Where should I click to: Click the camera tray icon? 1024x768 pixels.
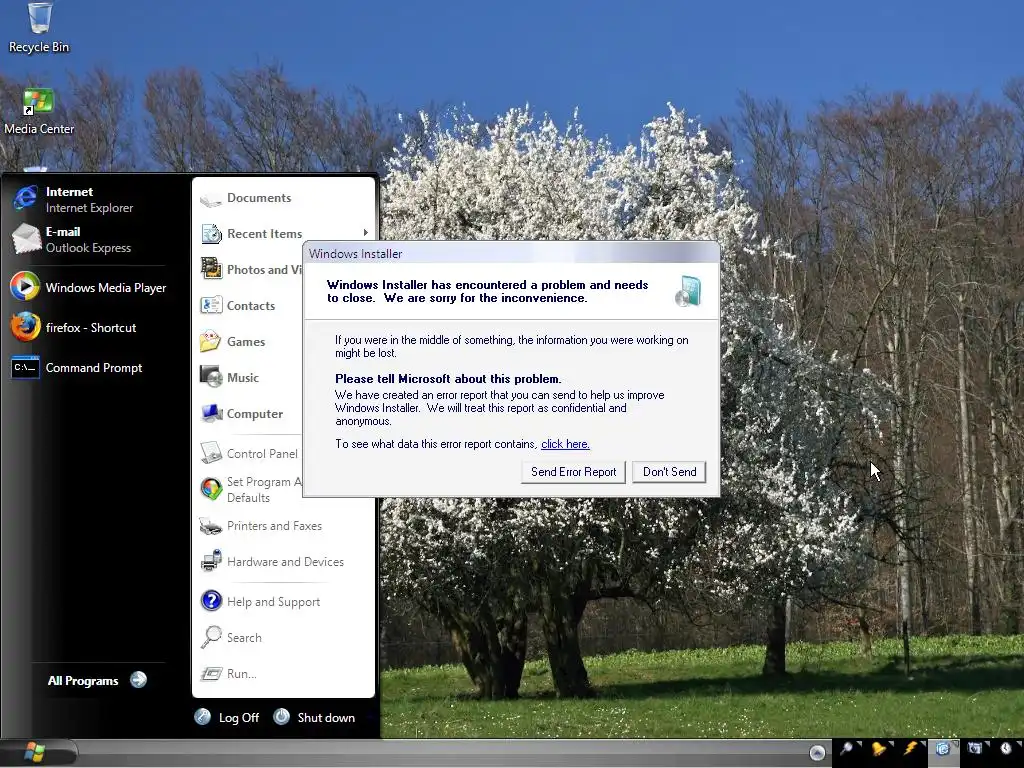(x=974, y=749)
